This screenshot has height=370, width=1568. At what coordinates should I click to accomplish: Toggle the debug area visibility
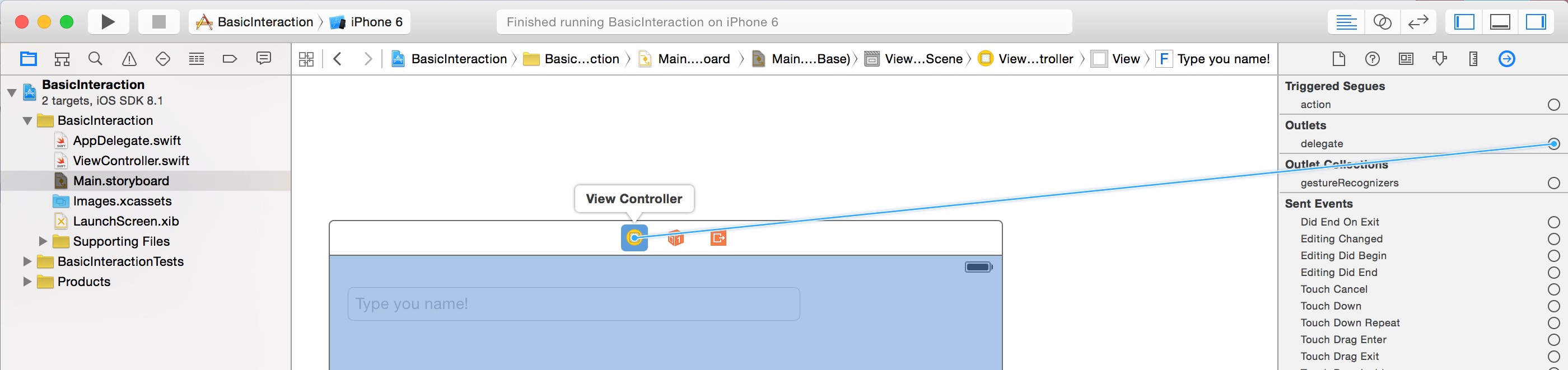[x=1500, y=21]
